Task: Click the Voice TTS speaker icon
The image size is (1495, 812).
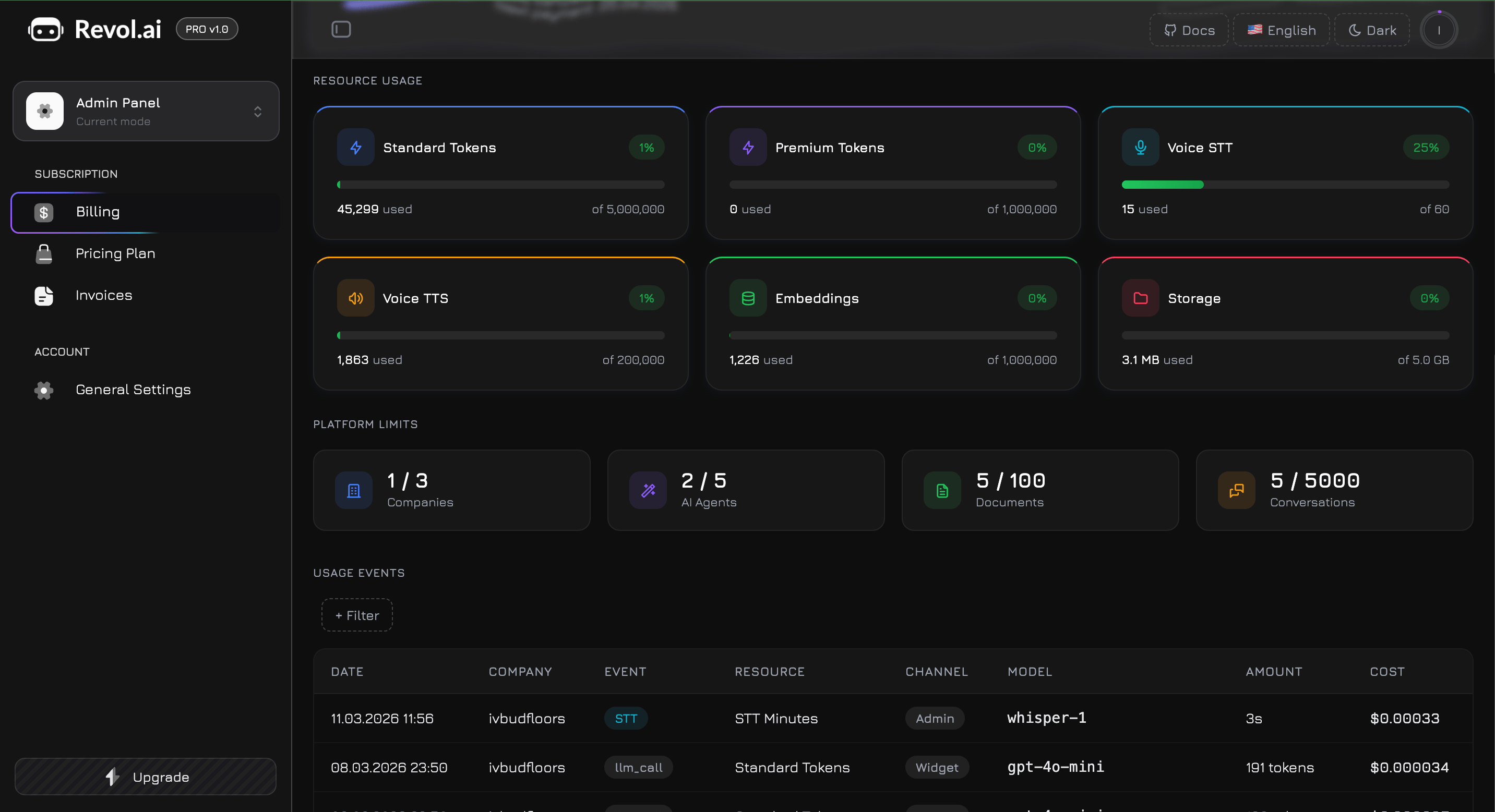Action: tap(356, 298)
